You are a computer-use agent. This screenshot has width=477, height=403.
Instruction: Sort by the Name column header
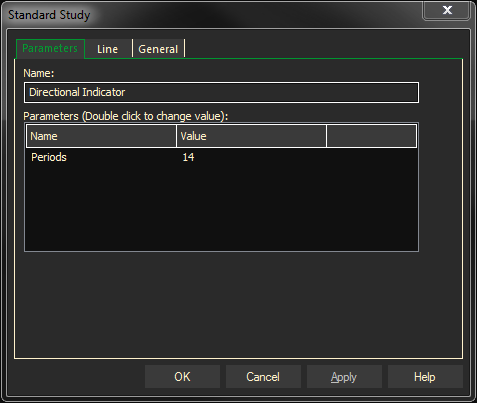(x=101, y=136)
